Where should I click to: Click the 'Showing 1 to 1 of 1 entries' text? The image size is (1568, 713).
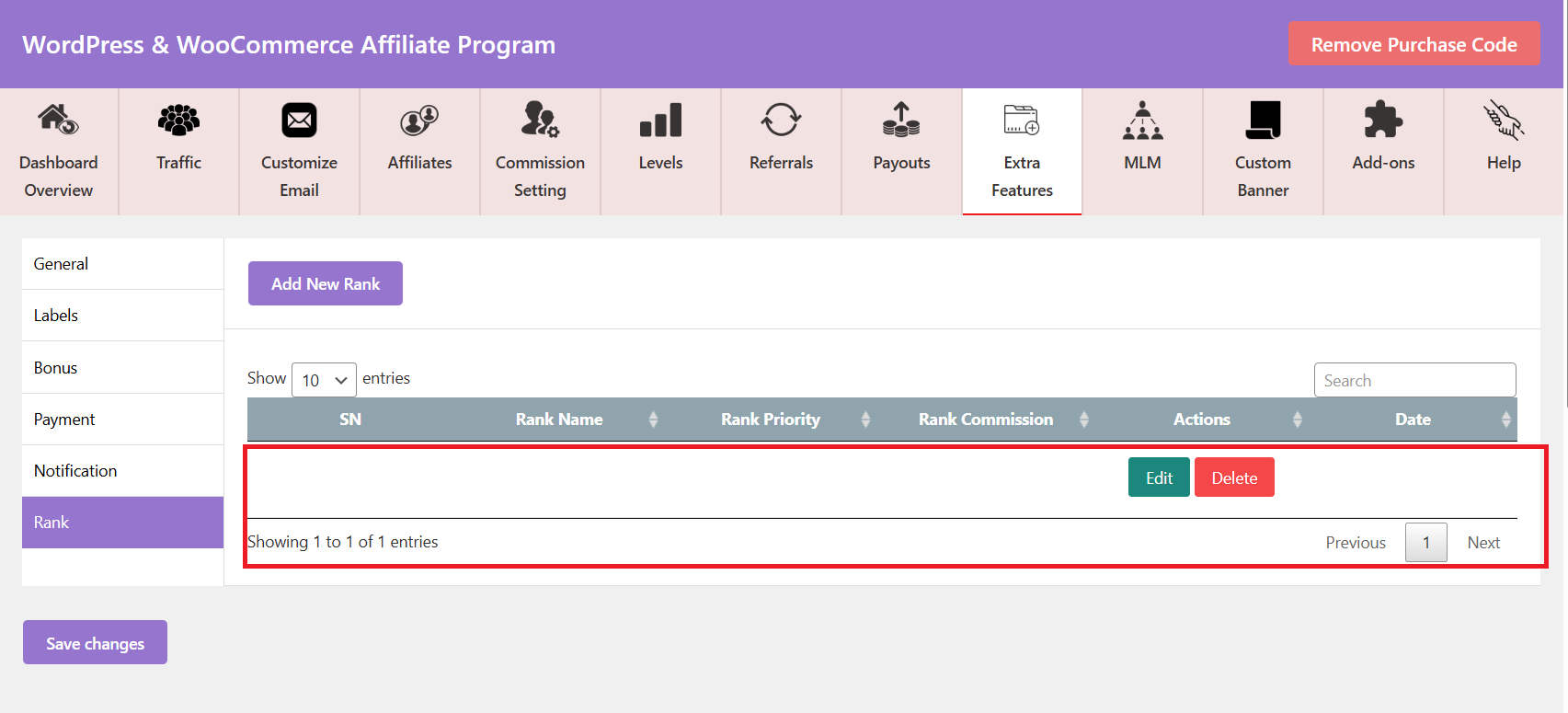coord(342,542)
